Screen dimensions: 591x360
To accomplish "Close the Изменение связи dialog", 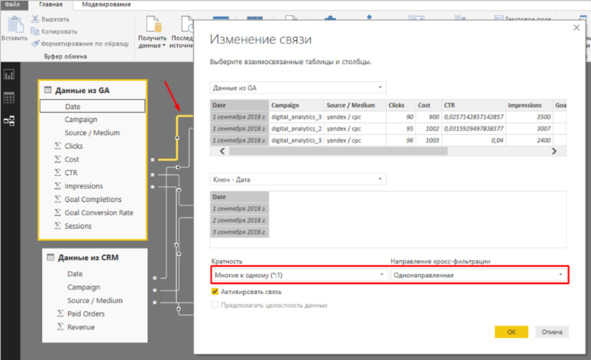I will [x=576, y=28].
